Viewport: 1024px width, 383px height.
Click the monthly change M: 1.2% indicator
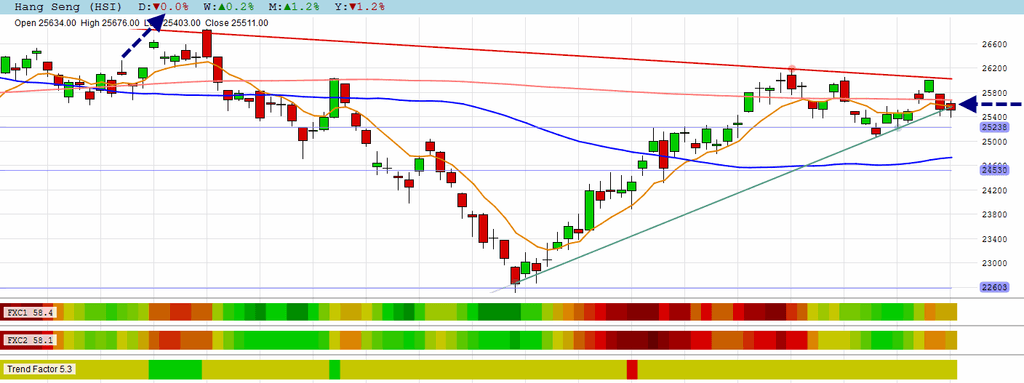[295, 7]
